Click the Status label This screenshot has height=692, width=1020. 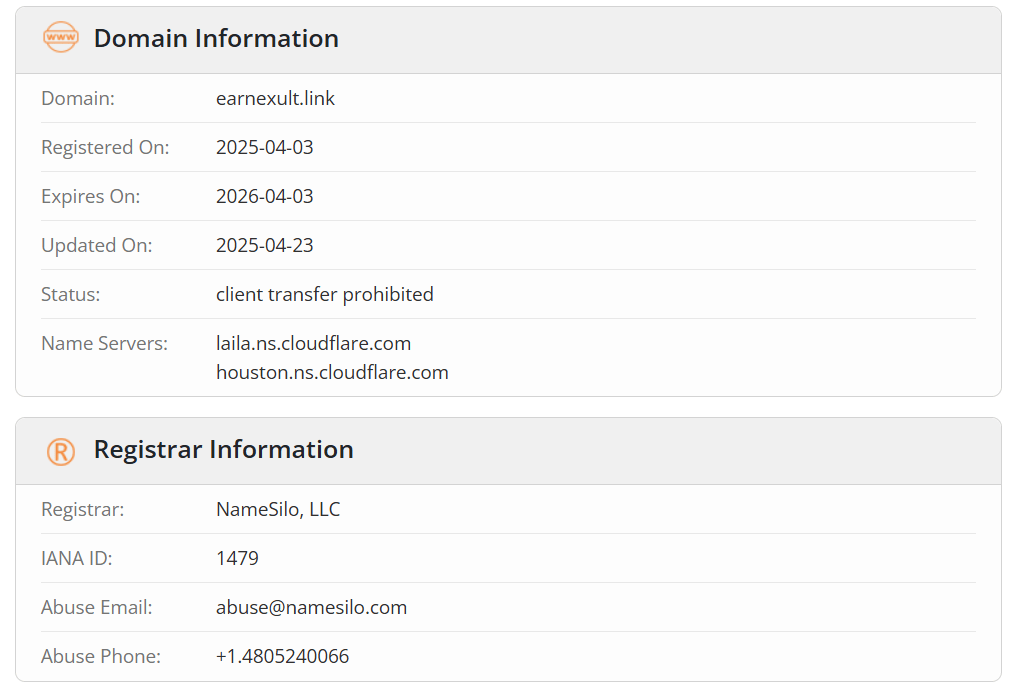pos(71,294)
